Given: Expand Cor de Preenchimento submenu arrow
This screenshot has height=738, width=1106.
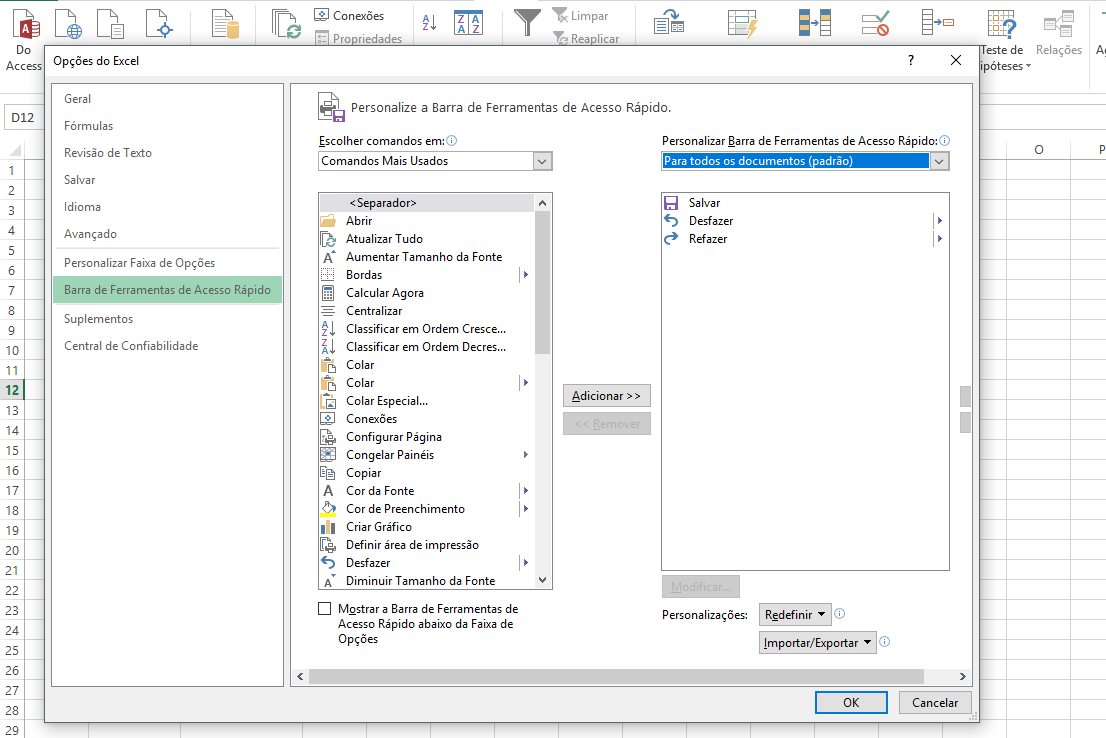Looking at the screenshot, I should pos(525,509).
